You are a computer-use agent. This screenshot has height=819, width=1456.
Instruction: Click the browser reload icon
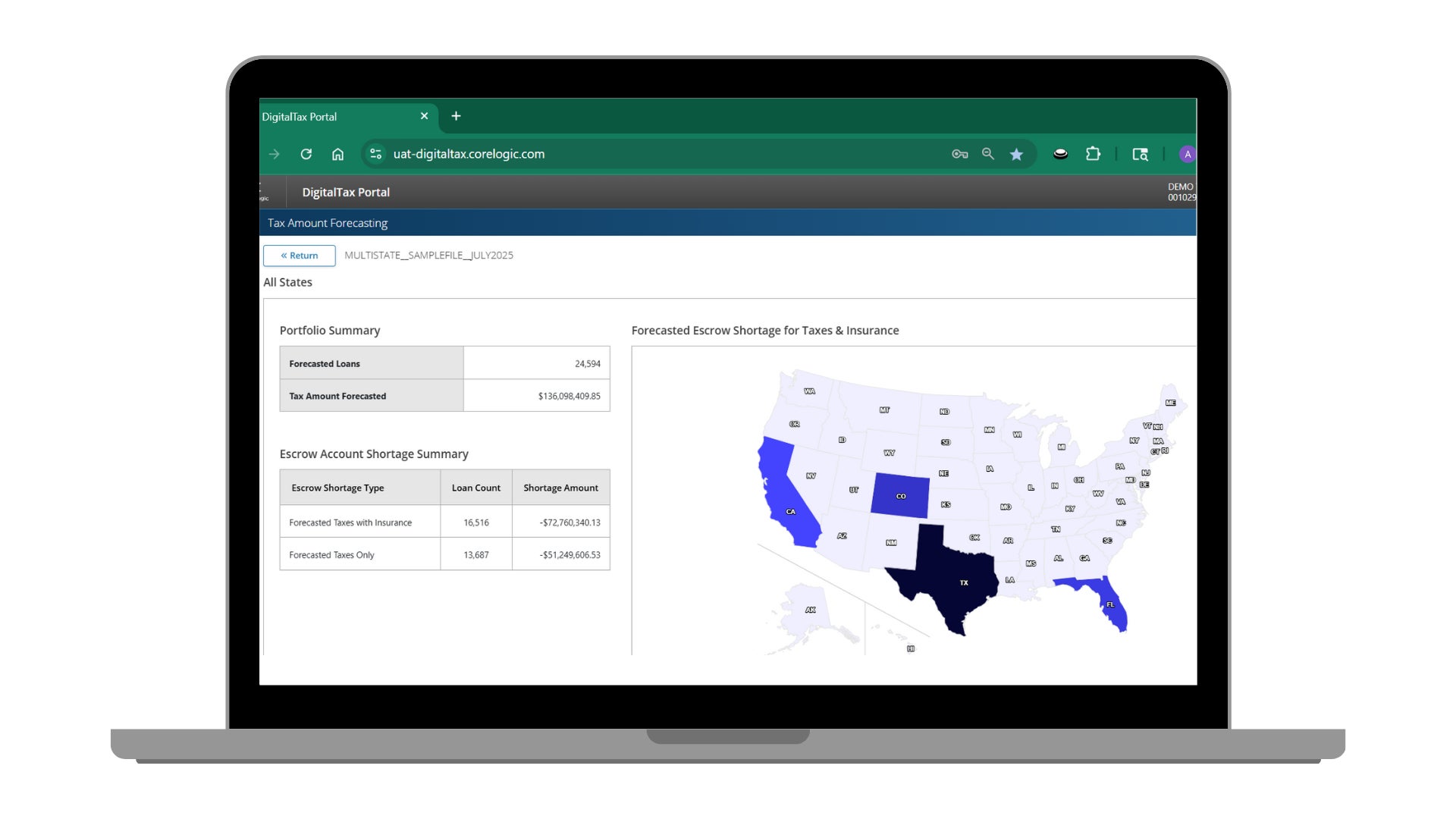(x=306, y=154)
